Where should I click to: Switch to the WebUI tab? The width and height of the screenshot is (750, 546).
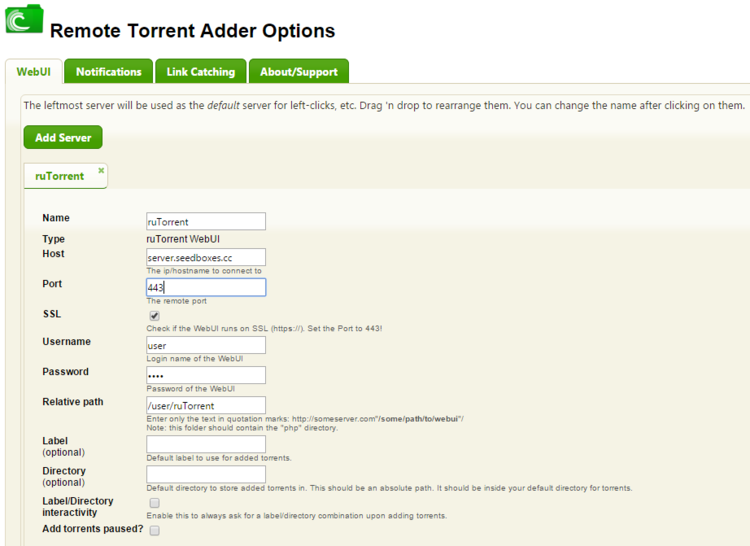(x=33, y=72)
